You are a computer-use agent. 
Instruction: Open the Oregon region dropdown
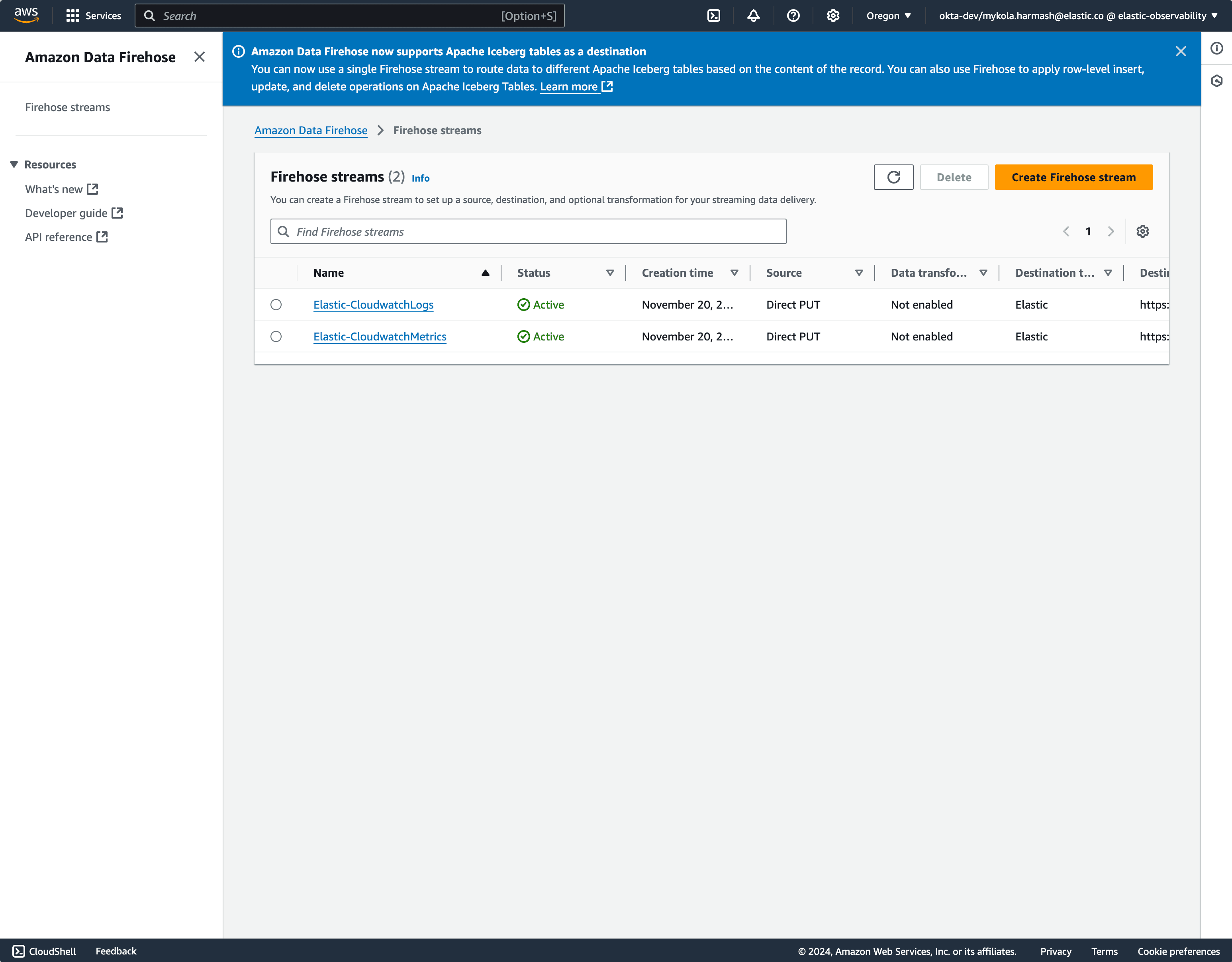point(889,16)
